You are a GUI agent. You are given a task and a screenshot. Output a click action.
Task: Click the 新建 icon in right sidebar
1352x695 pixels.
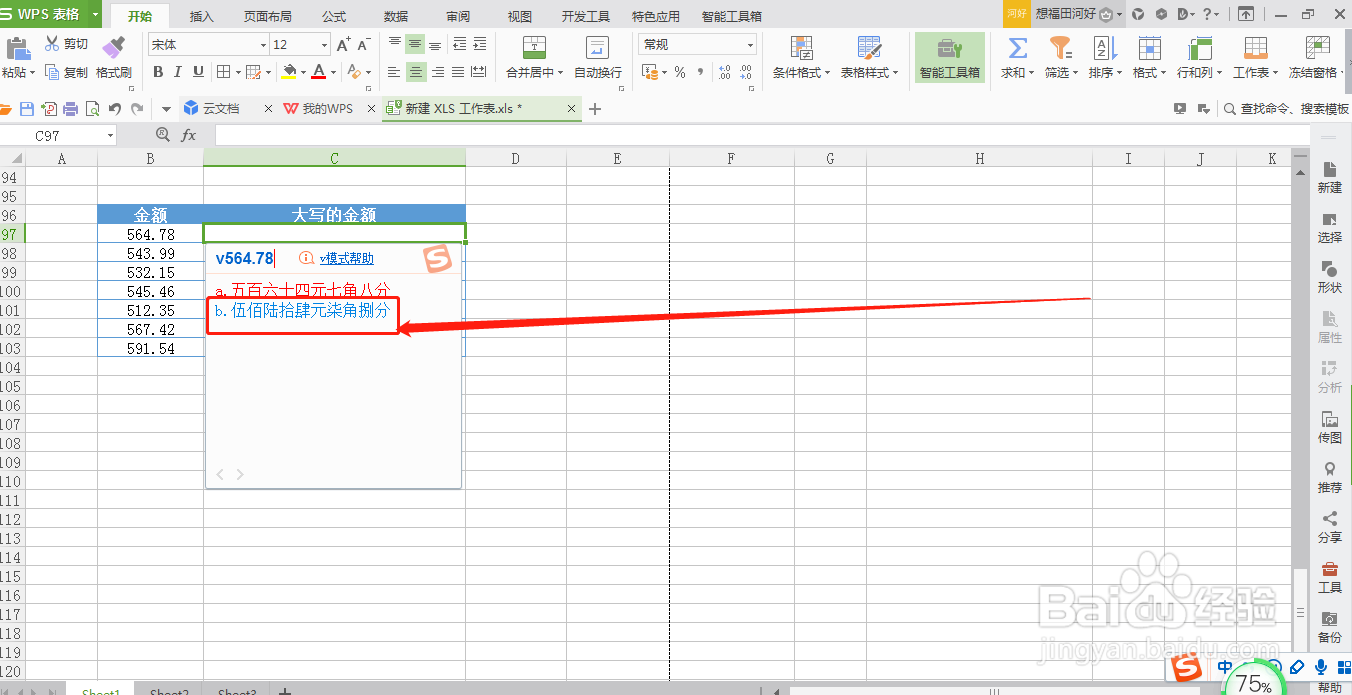pyautogui.click(x=1330, y=169)
